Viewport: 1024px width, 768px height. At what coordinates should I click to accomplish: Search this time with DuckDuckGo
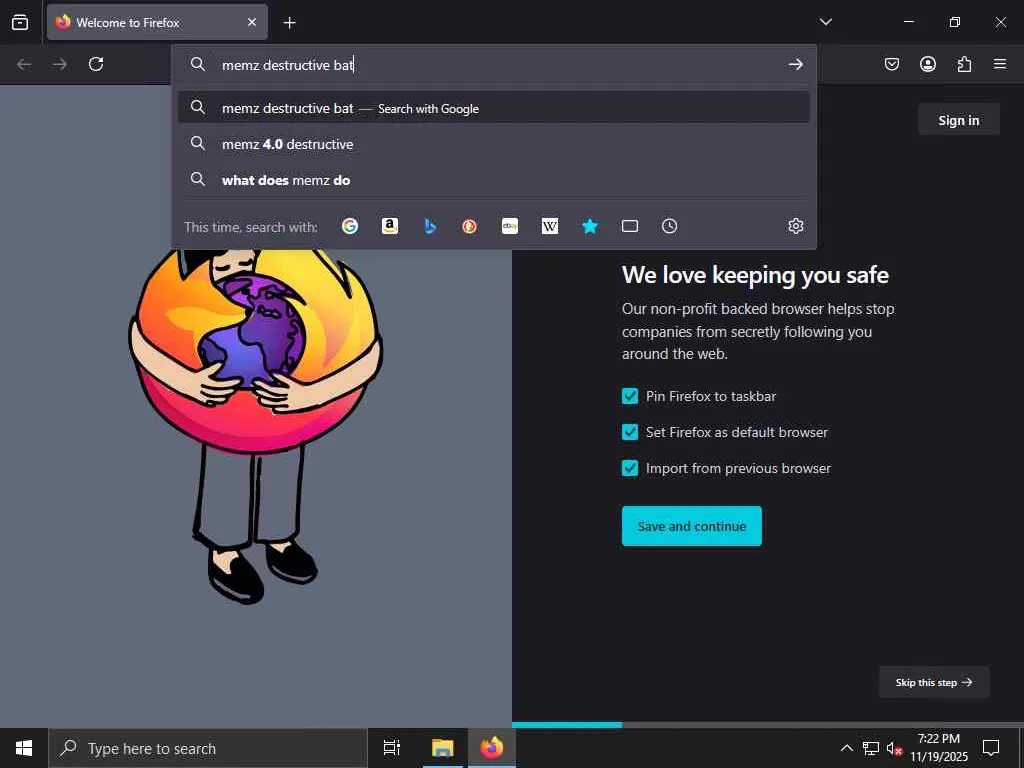[470, 226]
